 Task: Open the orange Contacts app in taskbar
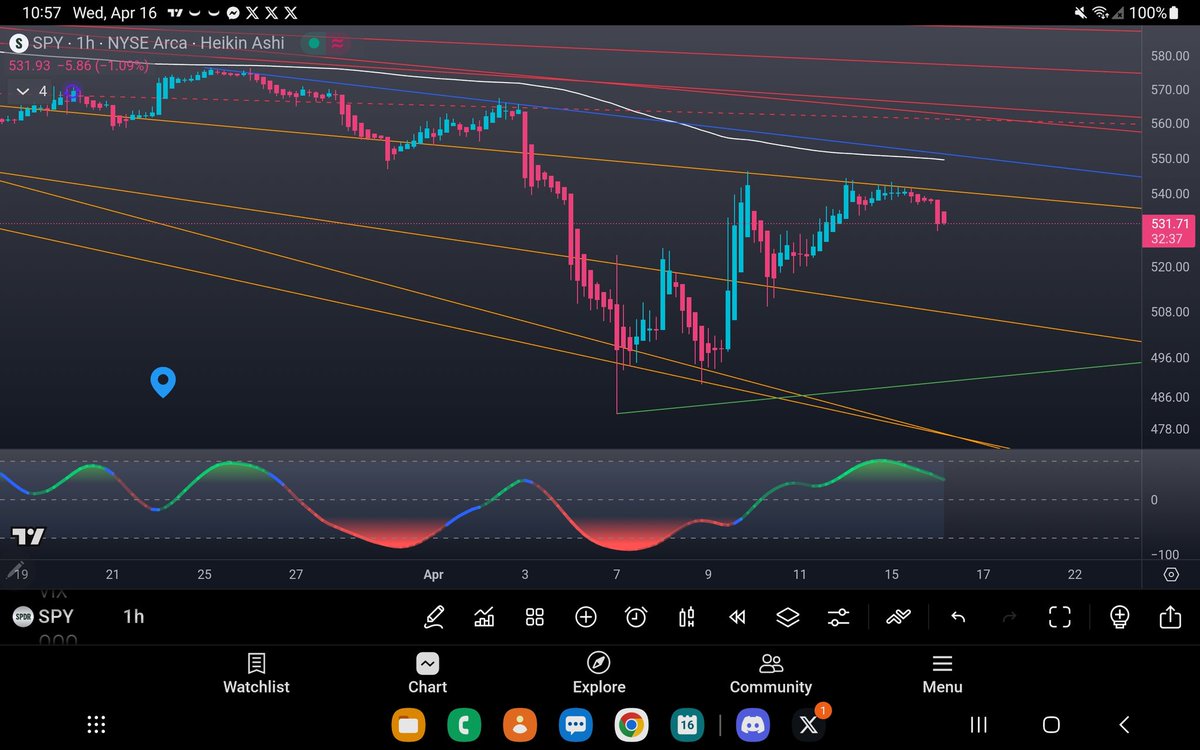point(519,725)
